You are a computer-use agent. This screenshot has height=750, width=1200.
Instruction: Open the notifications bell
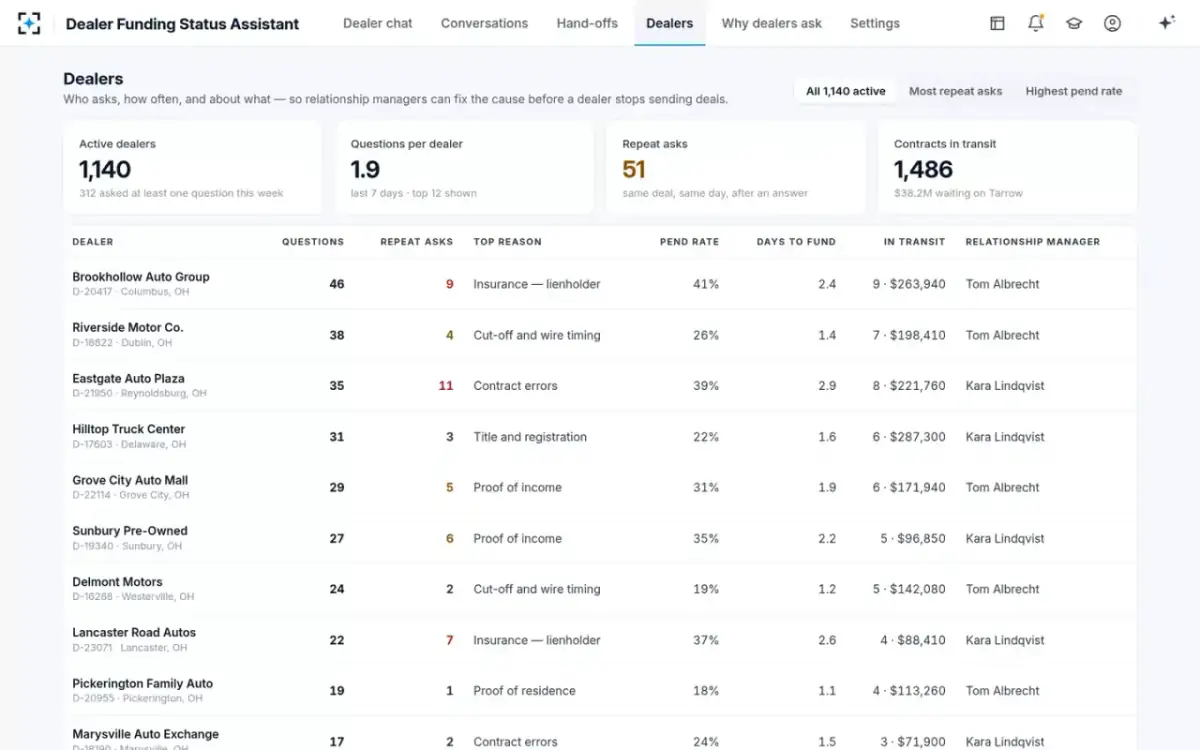click(x=1036, y=23)
